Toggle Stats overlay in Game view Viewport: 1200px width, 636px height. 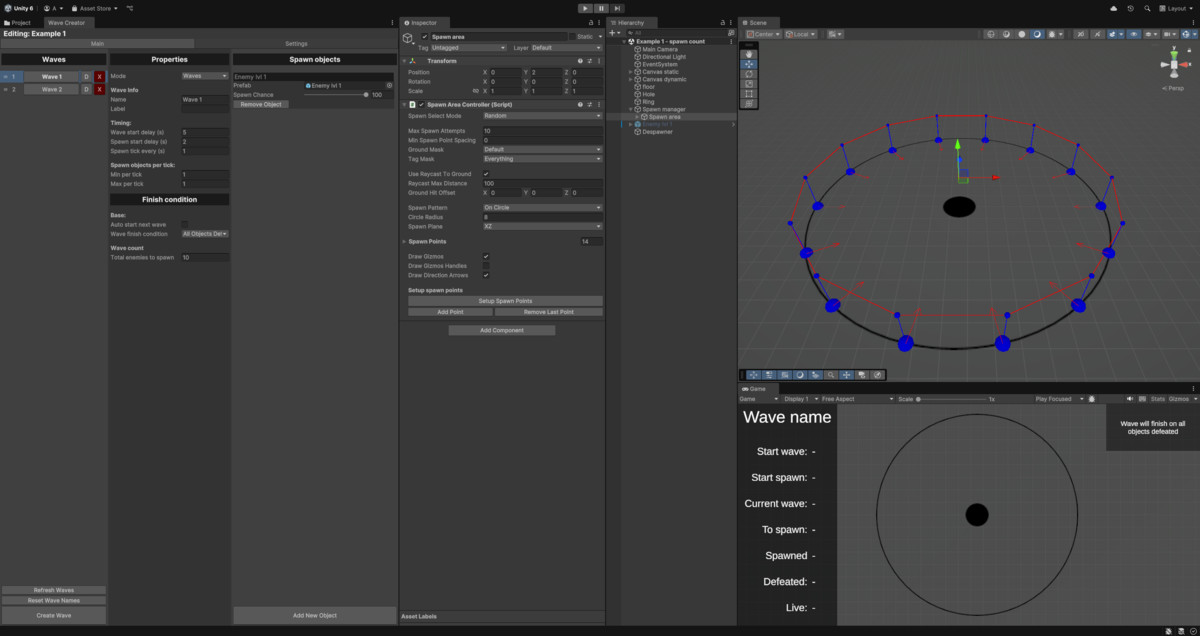(1157, 399)
